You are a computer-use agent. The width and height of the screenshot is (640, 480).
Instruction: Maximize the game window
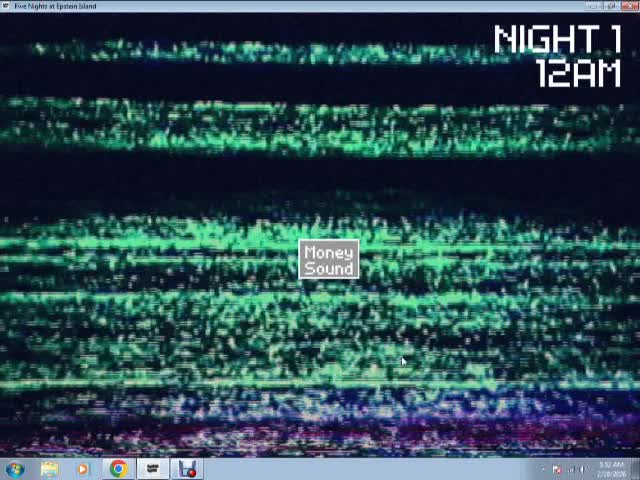point(611,6)
